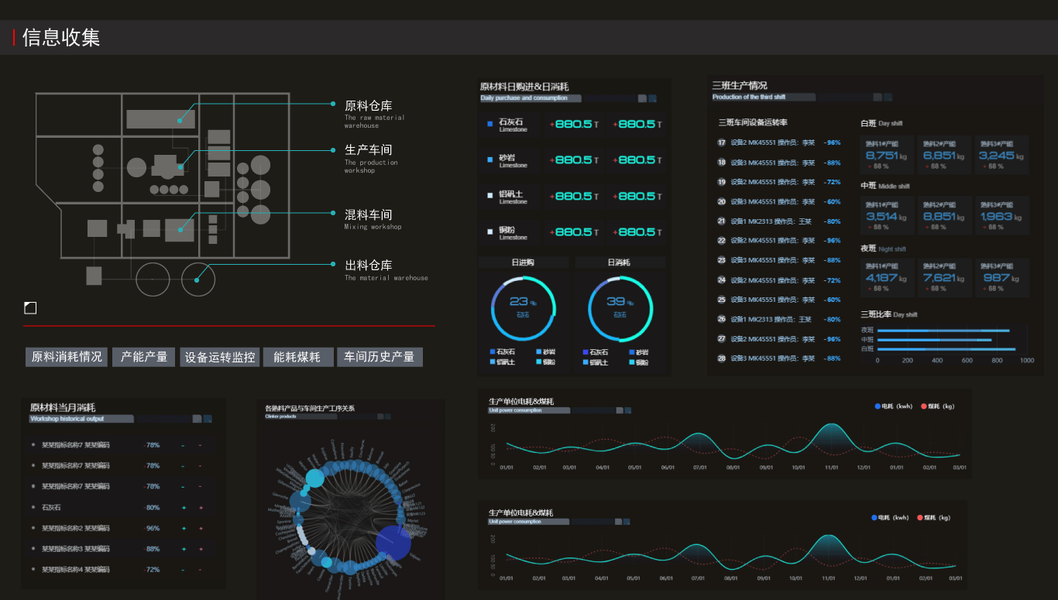Click the gray button in the upper 生产单位电耗&煤耗 header

click(x=619, y=410)
